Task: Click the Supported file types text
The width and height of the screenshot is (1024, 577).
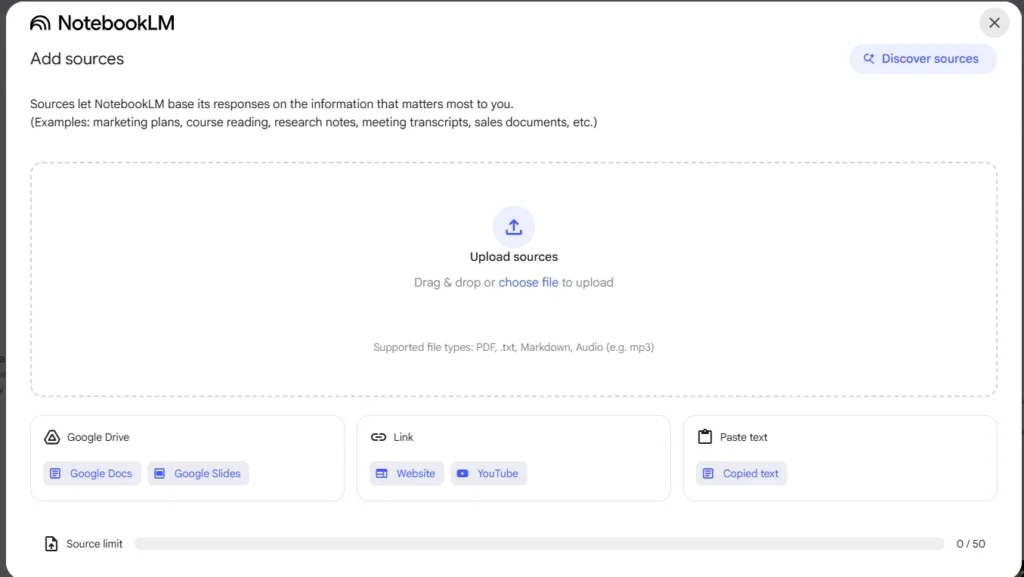Action: [513, 347]
